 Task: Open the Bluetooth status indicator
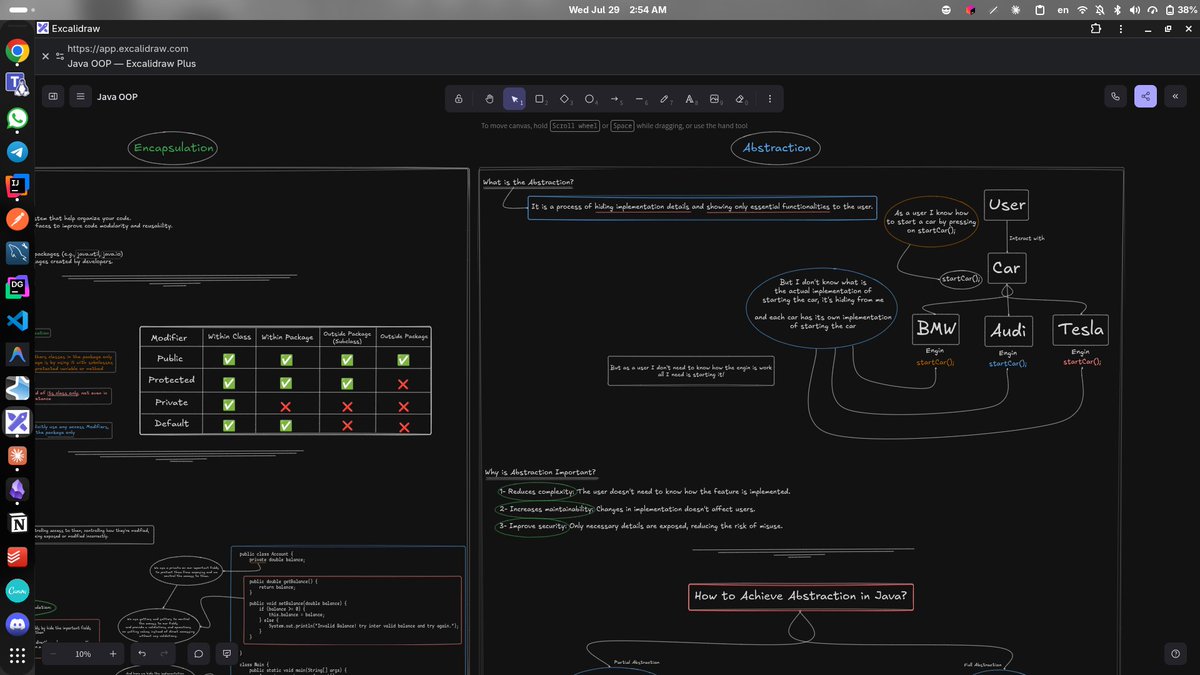(1116, 10)
